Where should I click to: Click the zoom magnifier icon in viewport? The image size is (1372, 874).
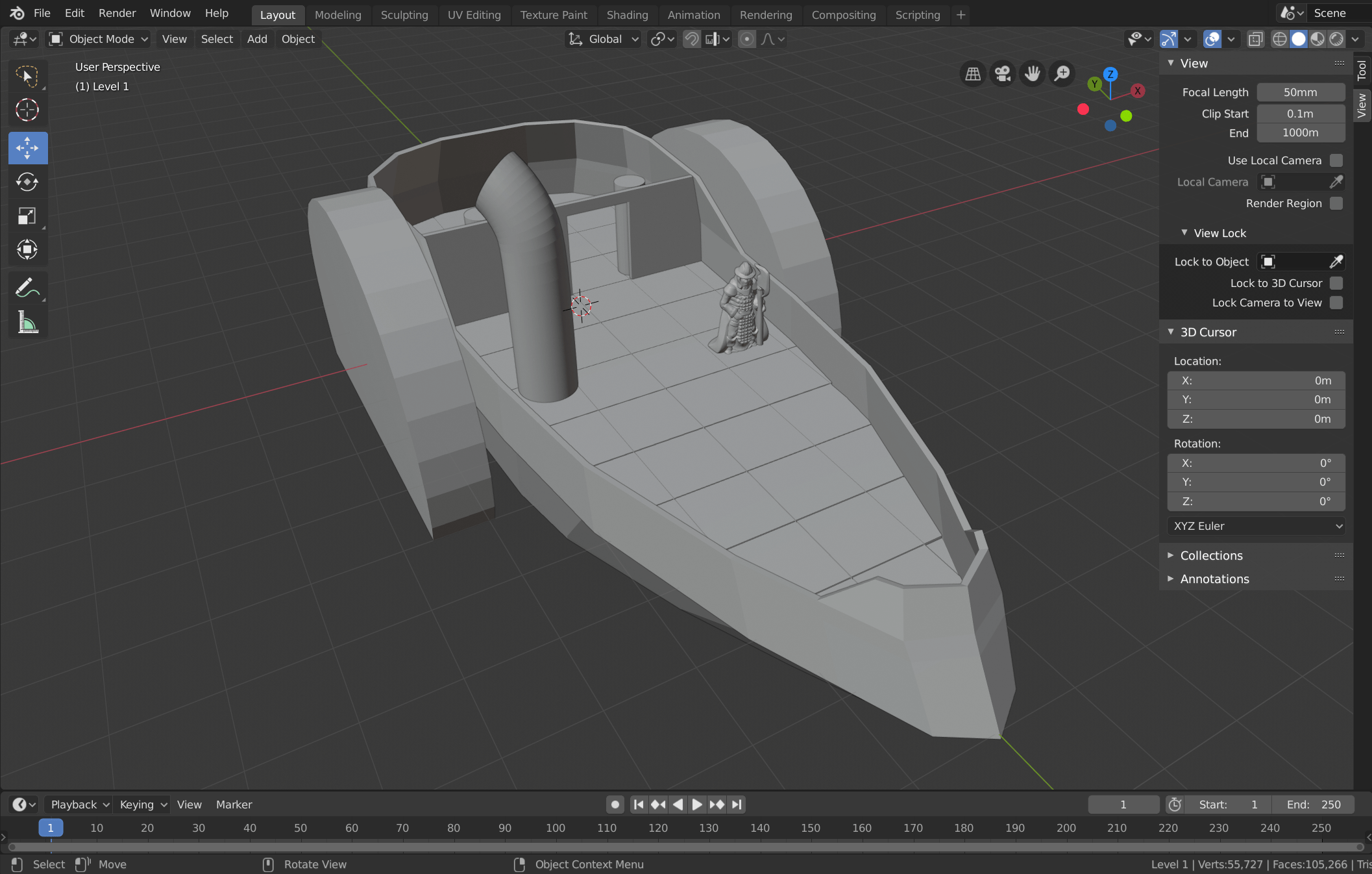click(x=1062, y=73)
